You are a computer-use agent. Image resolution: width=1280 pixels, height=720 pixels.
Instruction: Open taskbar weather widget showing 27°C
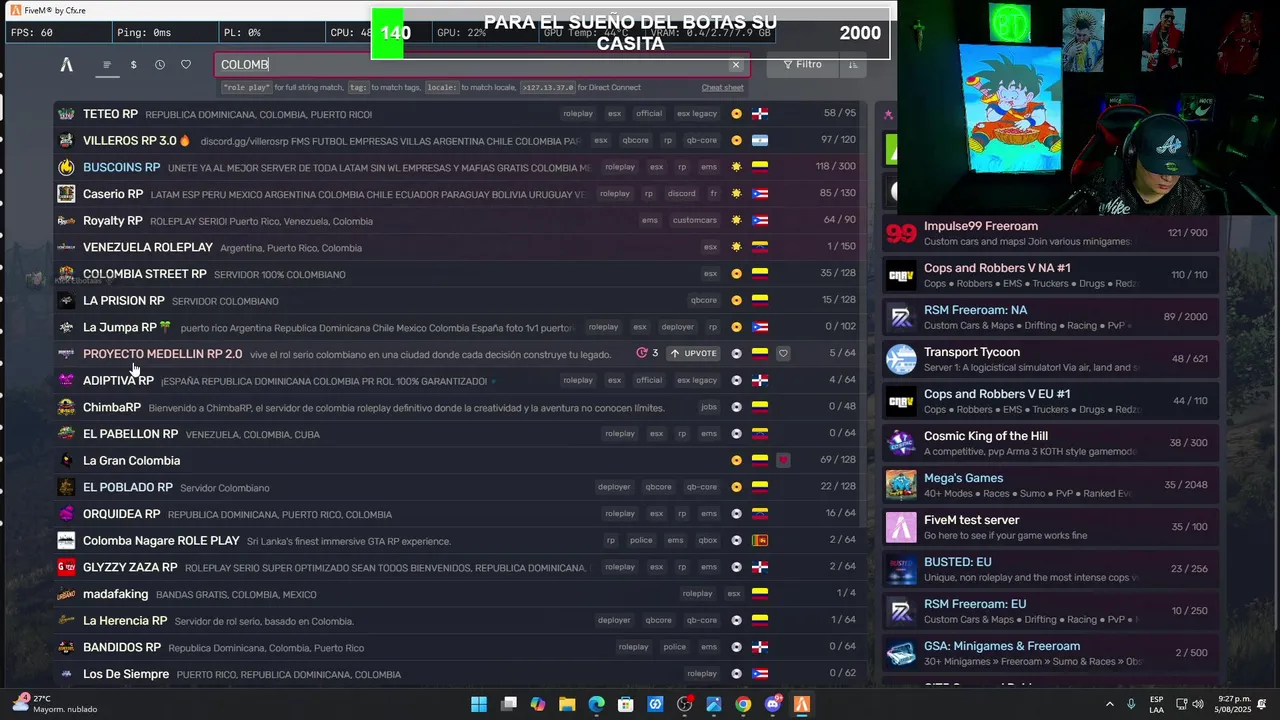[x=55, y=704]
